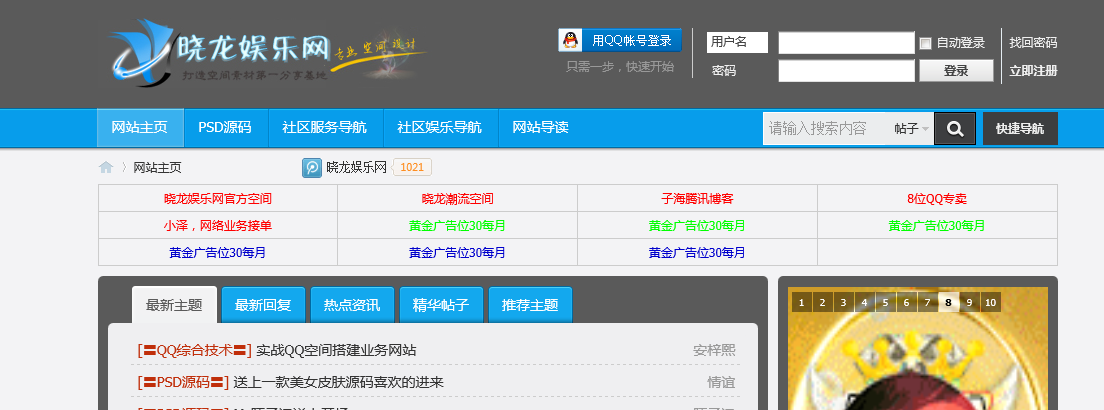Click in the username input field
Viewport: 1104px width, 410px height.
point(846,43)
